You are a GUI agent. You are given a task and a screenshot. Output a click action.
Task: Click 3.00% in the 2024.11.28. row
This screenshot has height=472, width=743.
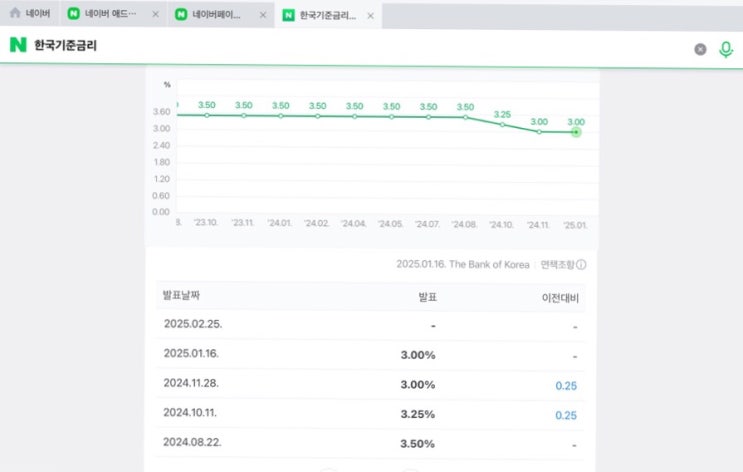tap(417, 385)
